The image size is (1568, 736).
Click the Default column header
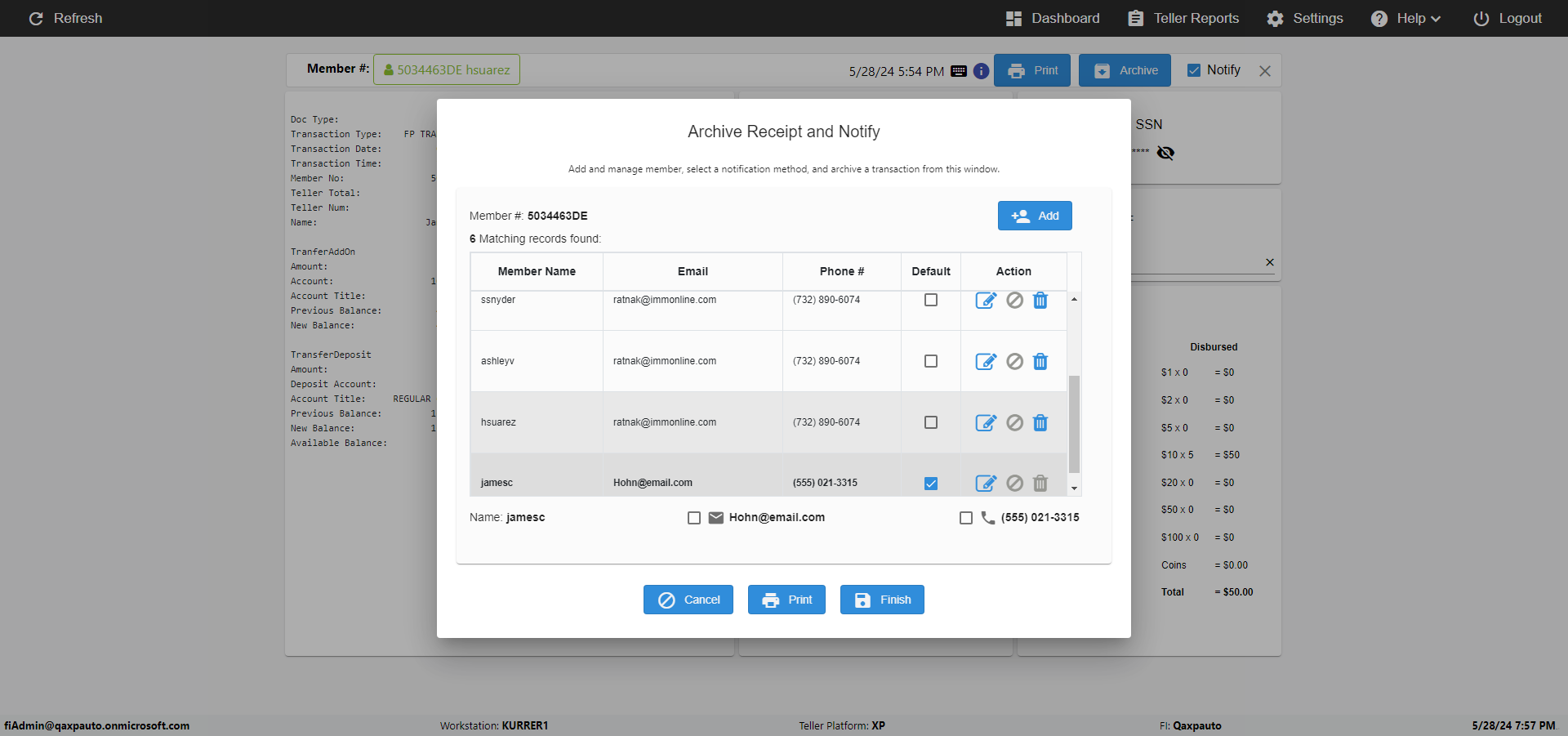[x=931, y=271]
